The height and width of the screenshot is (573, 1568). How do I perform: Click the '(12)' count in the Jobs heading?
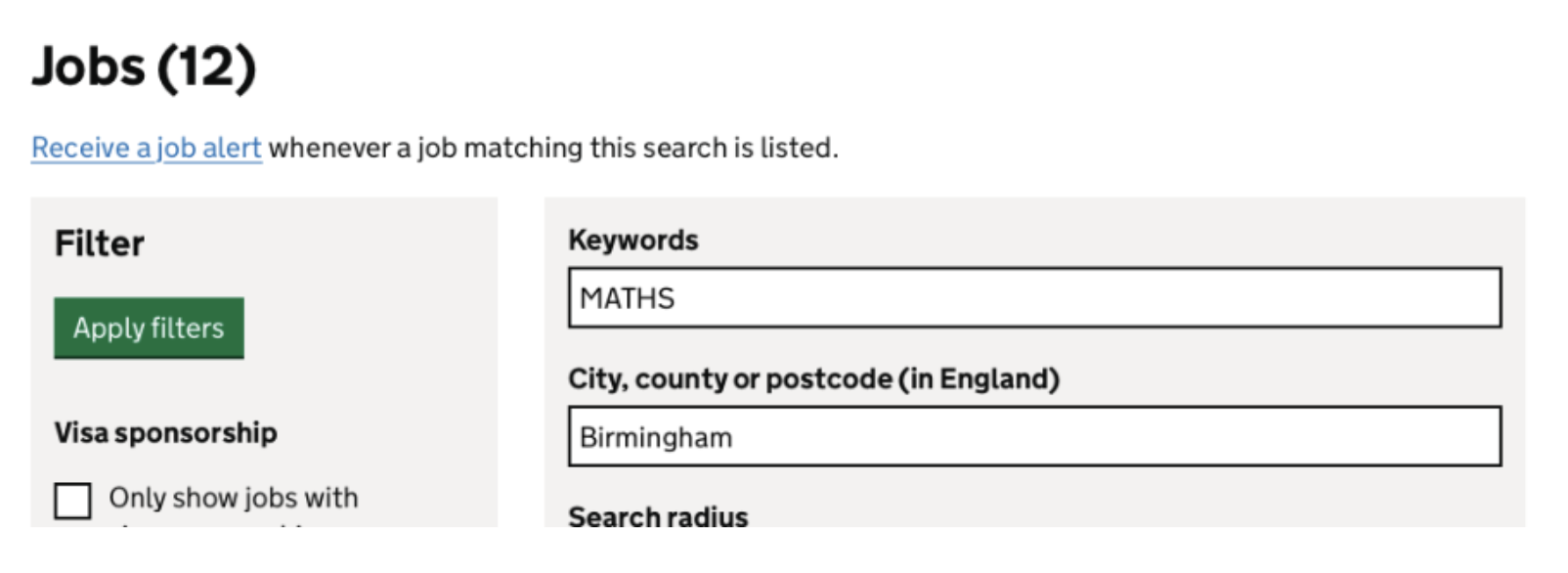[206, 67]
